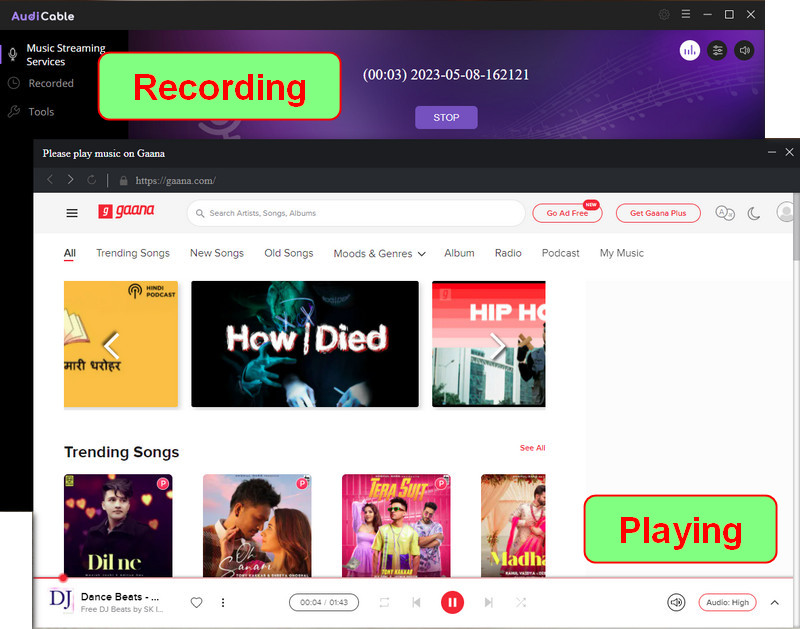The width and height of the screenshot is (800, 629).
Task: Click the Dance Beats track title
Action: coord(120,597)
